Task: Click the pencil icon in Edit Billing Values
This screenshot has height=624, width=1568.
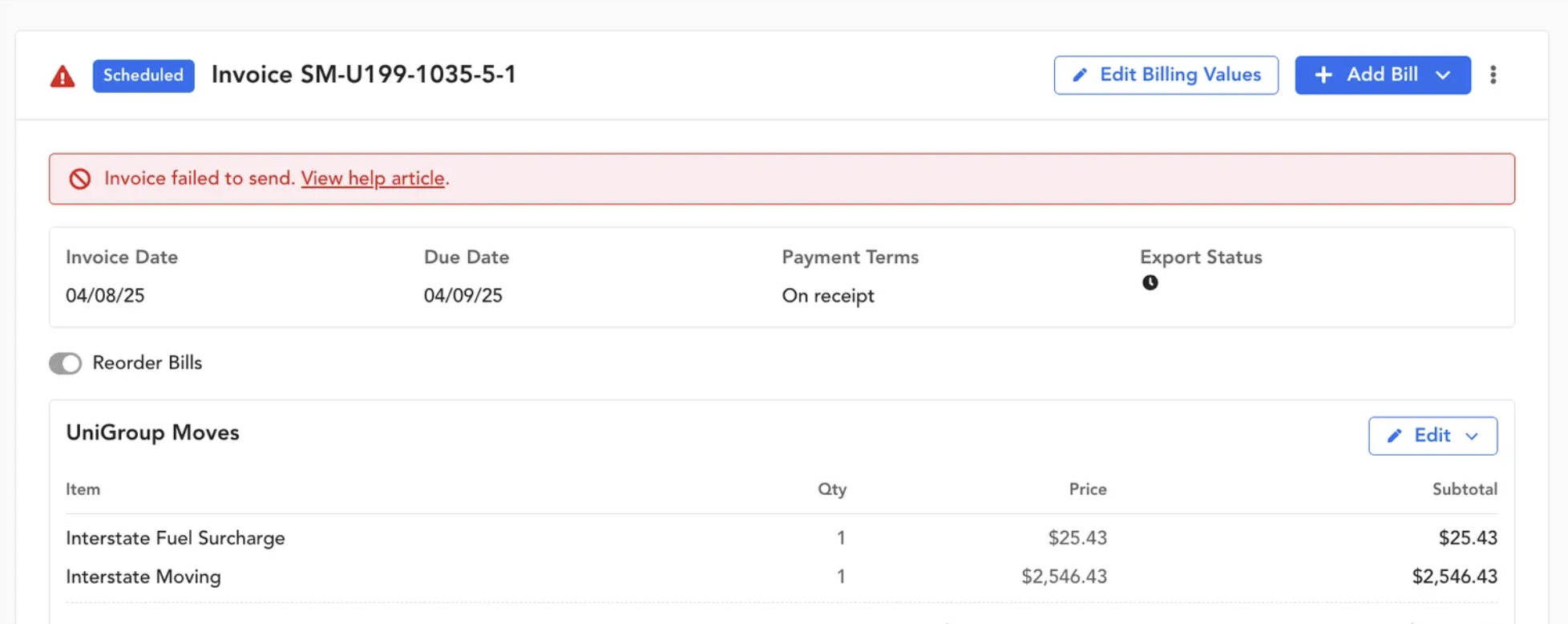Action: (1080, 75)
